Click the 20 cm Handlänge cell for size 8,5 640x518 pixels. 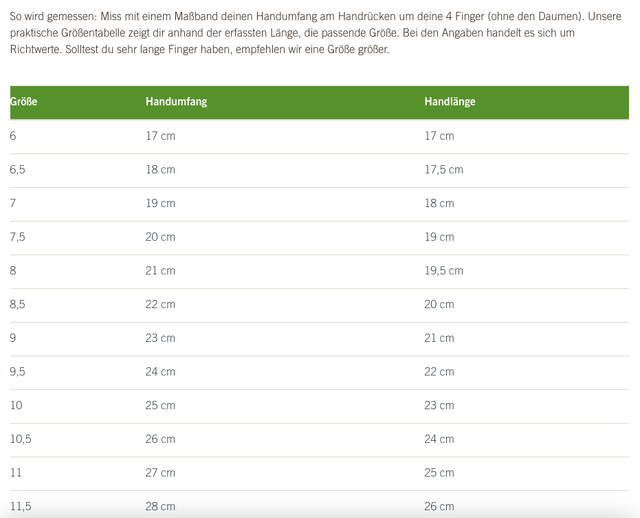pos(439,304)
